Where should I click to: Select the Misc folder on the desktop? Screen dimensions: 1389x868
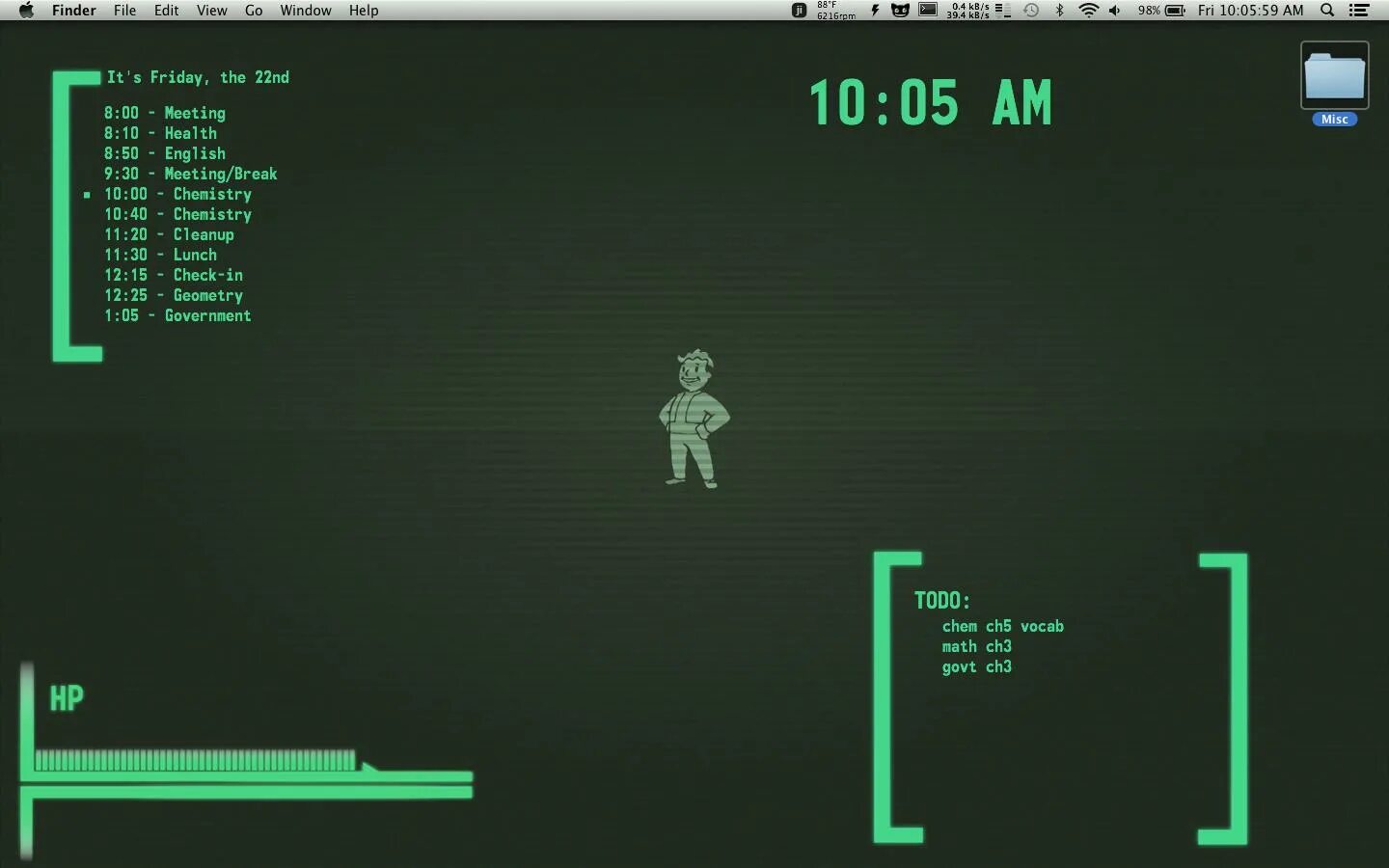click(x=1335, y=84)
